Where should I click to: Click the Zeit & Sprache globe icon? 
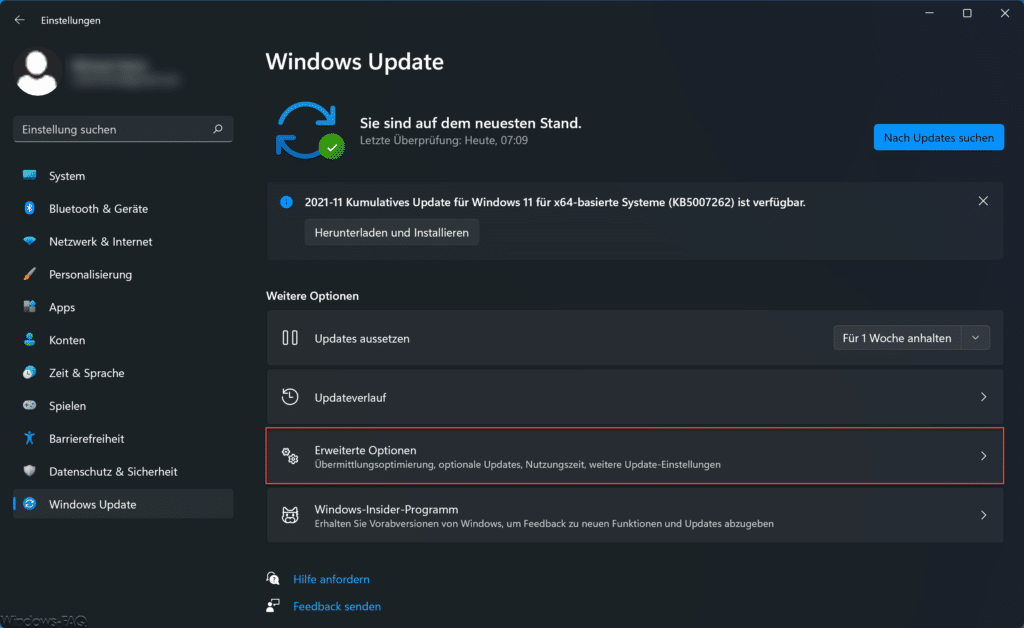click(29, 372)
